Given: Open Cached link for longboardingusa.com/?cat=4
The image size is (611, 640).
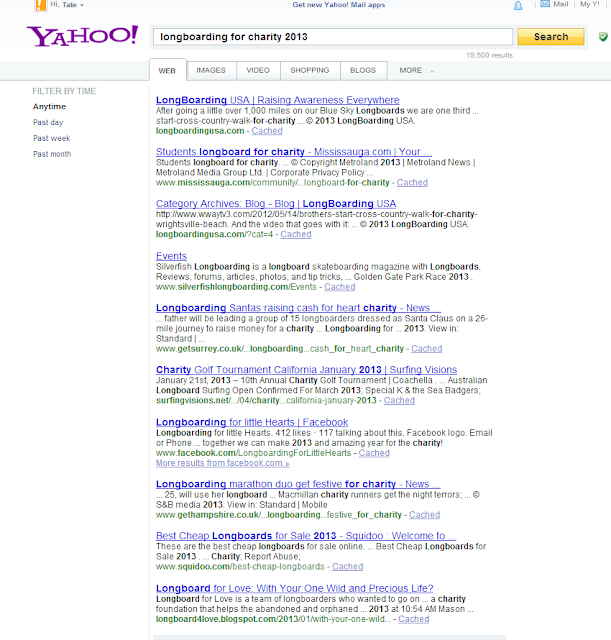Looking at the screenshot, I should [296, 235].
